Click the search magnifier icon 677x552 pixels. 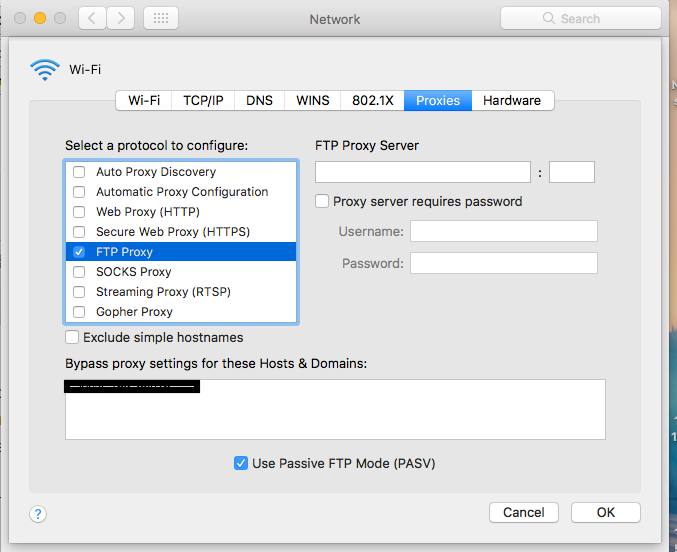549,18
